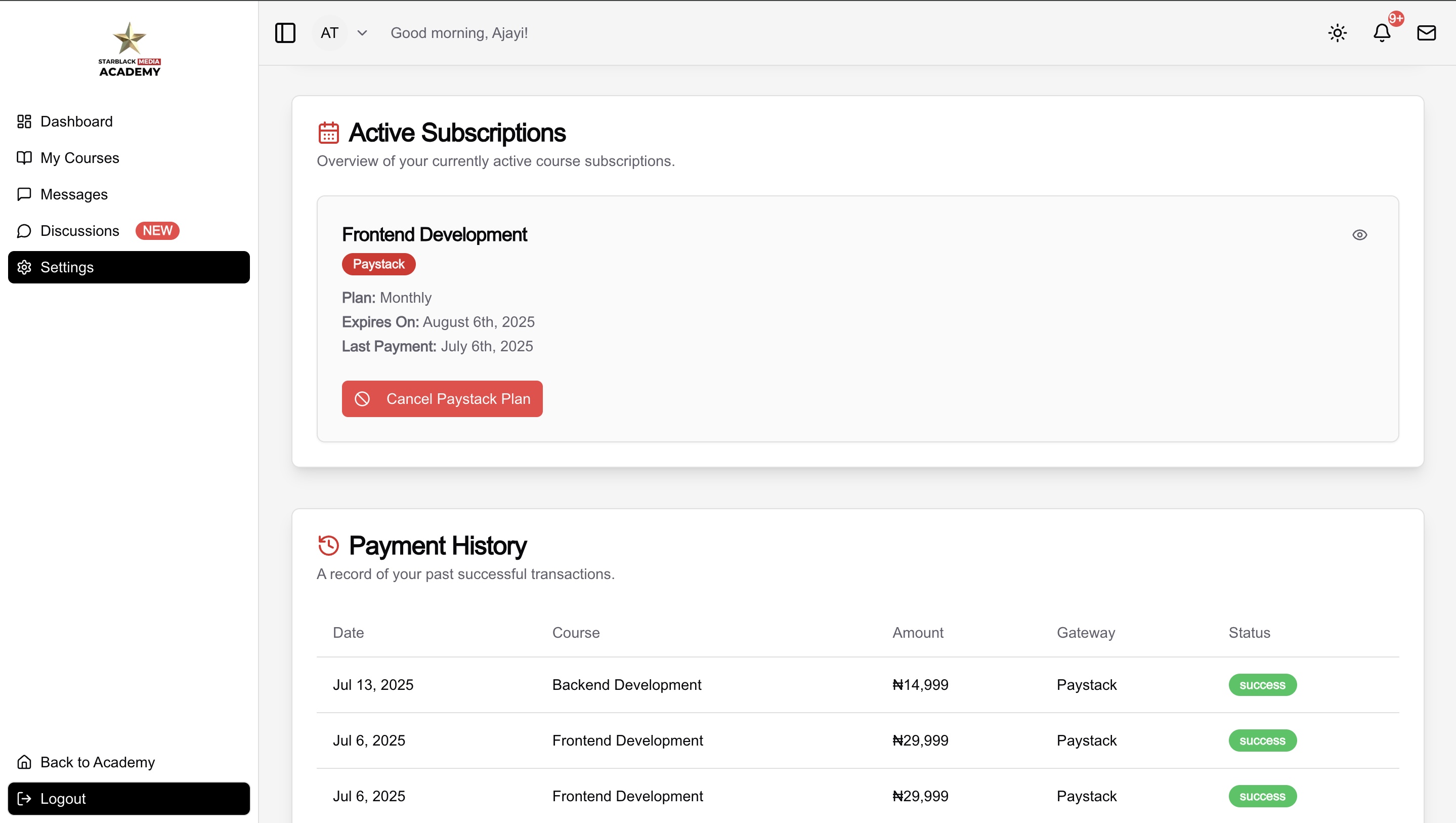Toggle the sidebar with the panel icon
Screen dimensions: 1456x823
[285, 33]
